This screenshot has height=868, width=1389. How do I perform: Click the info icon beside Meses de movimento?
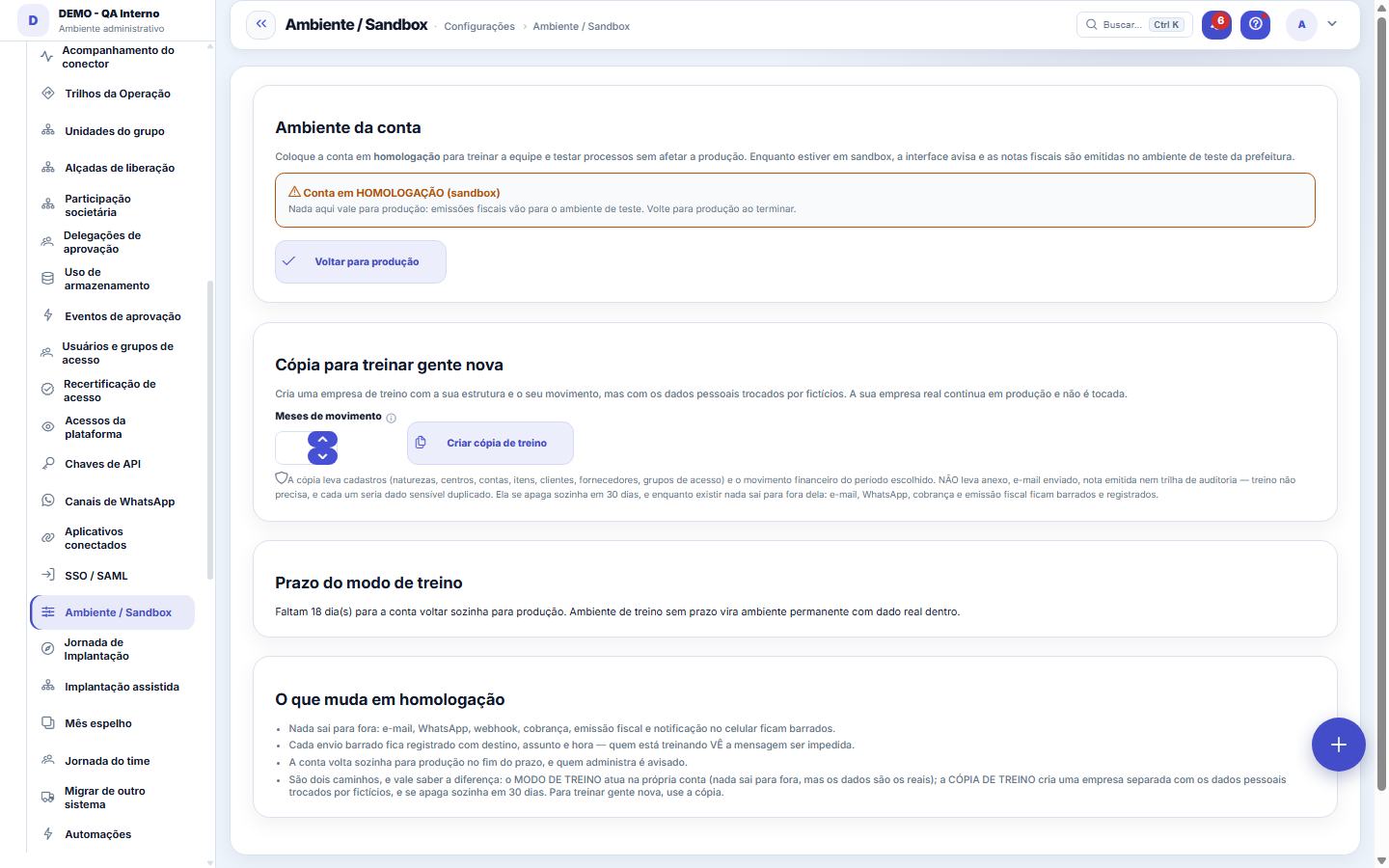pyautogui.click(x=391, y=418)
